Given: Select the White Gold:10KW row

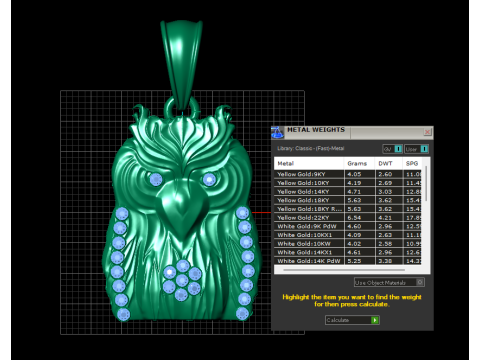Looking at the screenshot, I should tap(348, 243).
